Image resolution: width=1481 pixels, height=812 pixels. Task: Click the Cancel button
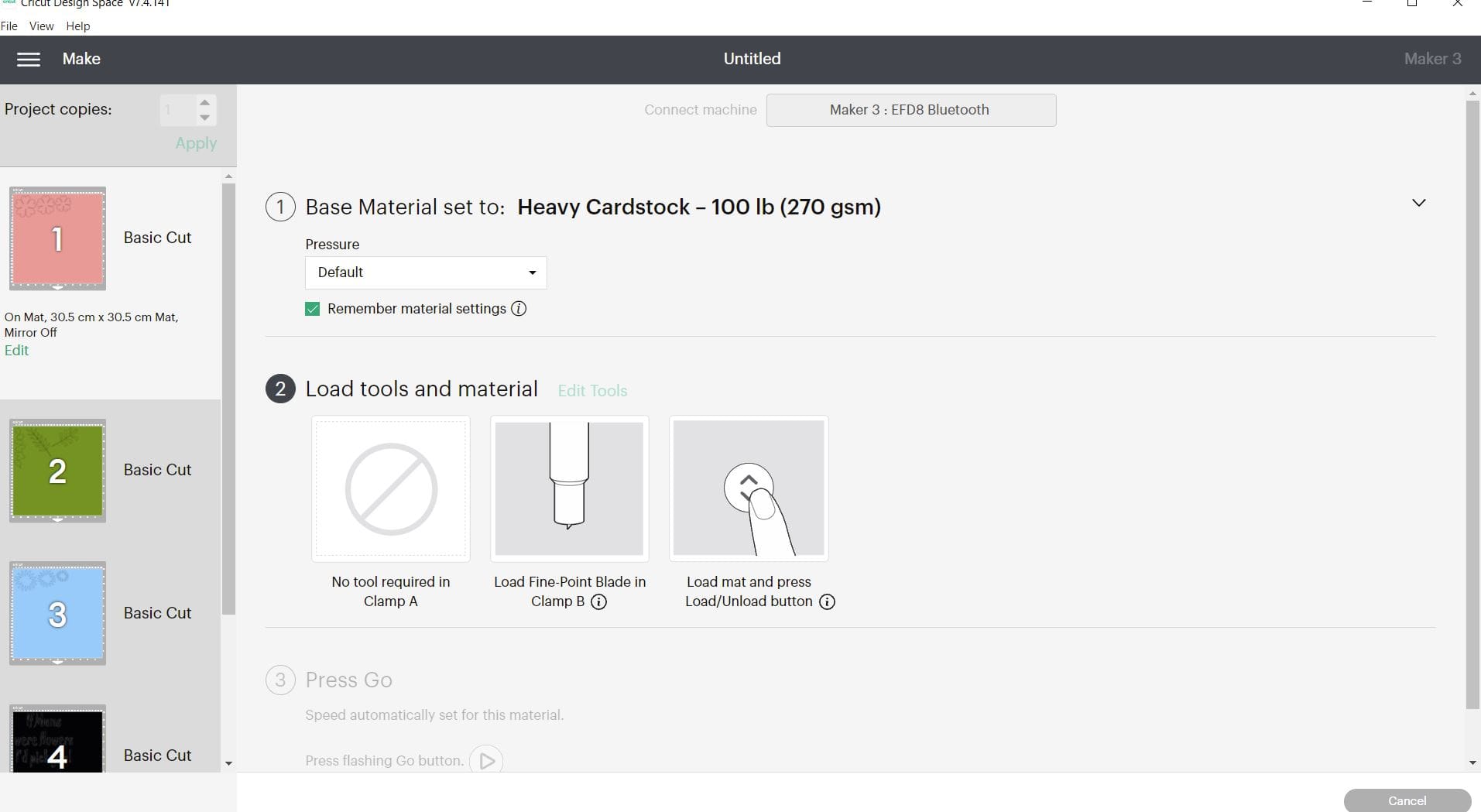click(1407, 801)
